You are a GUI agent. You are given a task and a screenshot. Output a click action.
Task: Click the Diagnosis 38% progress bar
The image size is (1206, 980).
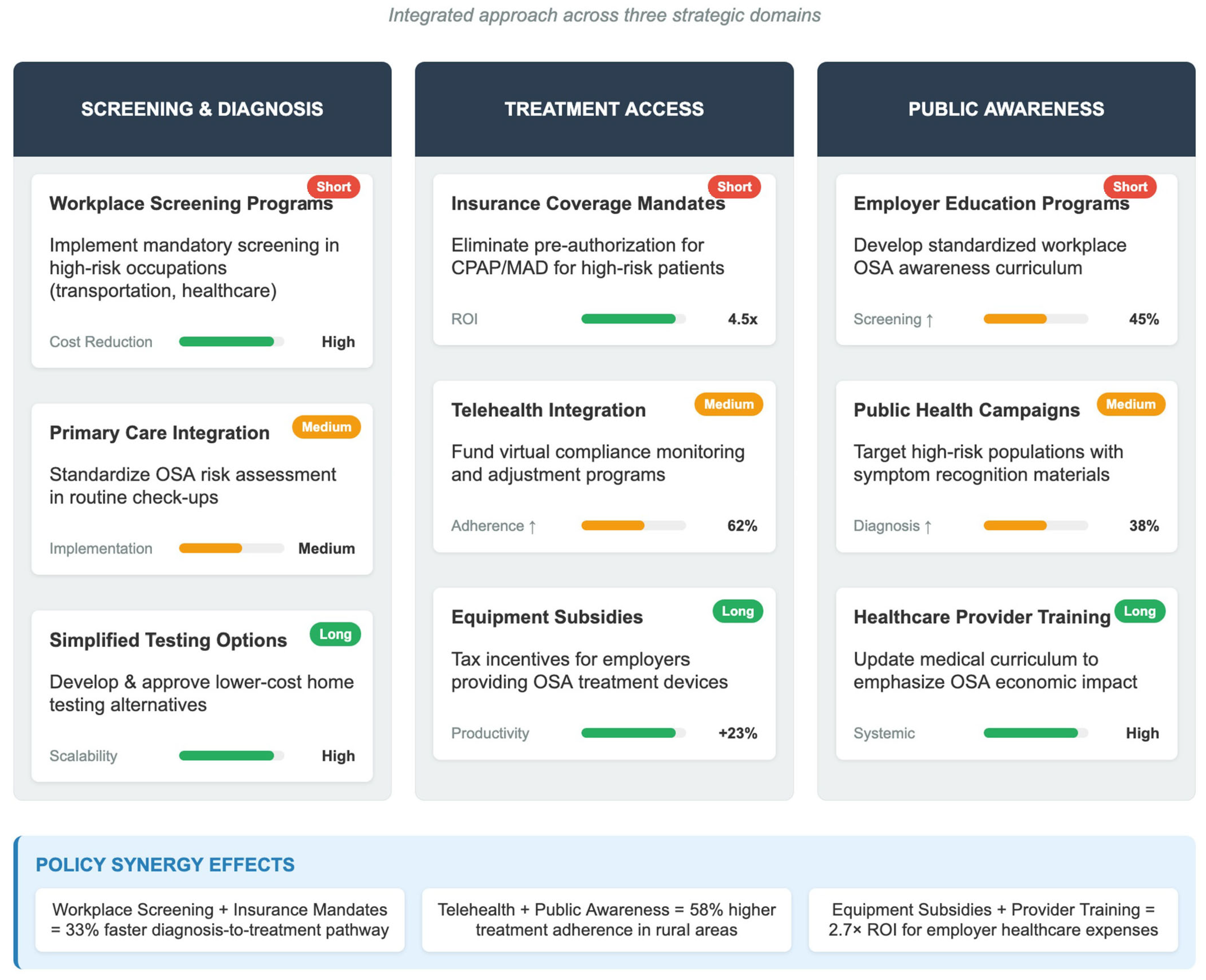(1035, 526)
